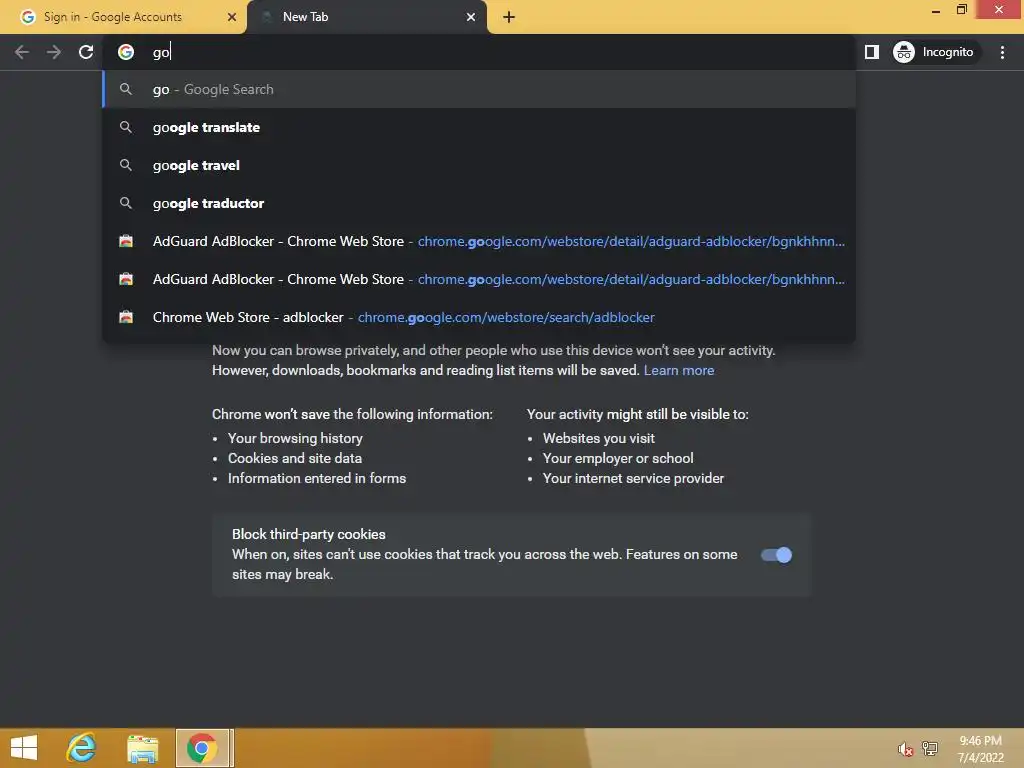Click 'Your internet service provider' text

coord(633,479)
